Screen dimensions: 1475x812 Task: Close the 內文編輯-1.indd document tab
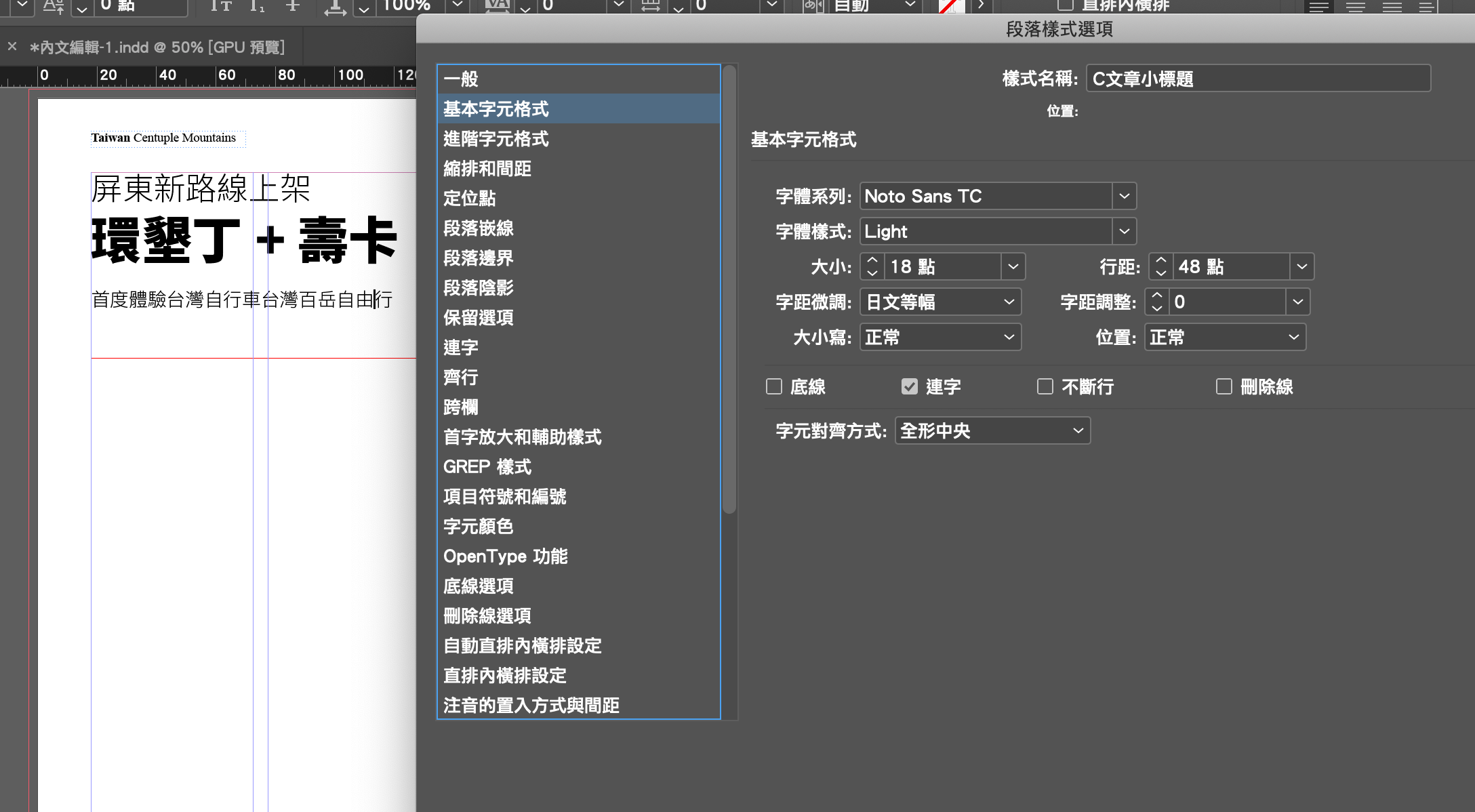pyautogui.click(x=12, y=47)
